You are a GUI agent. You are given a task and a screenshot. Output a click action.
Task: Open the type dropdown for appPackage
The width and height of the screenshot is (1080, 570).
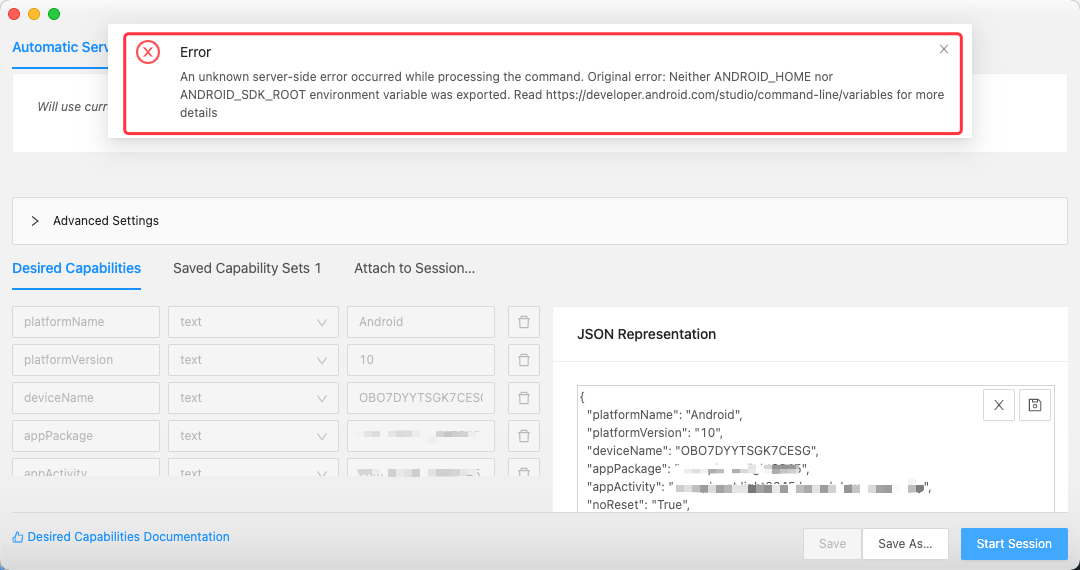[253, 435]
